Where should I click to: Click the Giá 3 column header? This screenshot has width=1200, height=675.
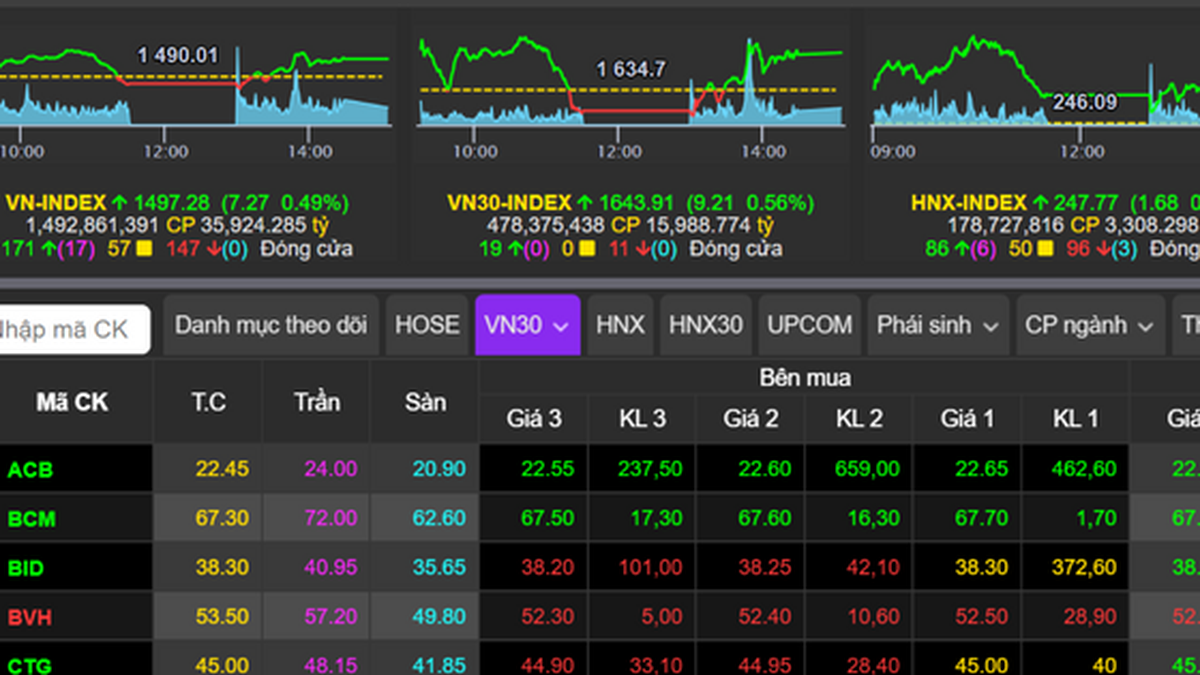tap(534, 419)
